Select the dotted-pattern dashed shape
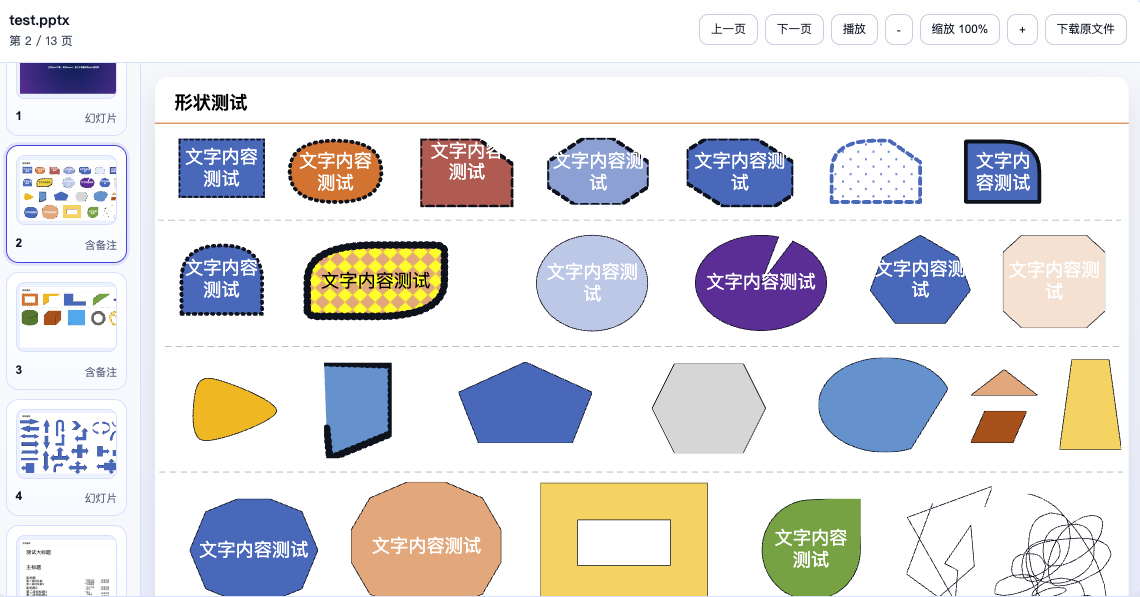This screenshot has width=1140, height=597. pos(875,172)
